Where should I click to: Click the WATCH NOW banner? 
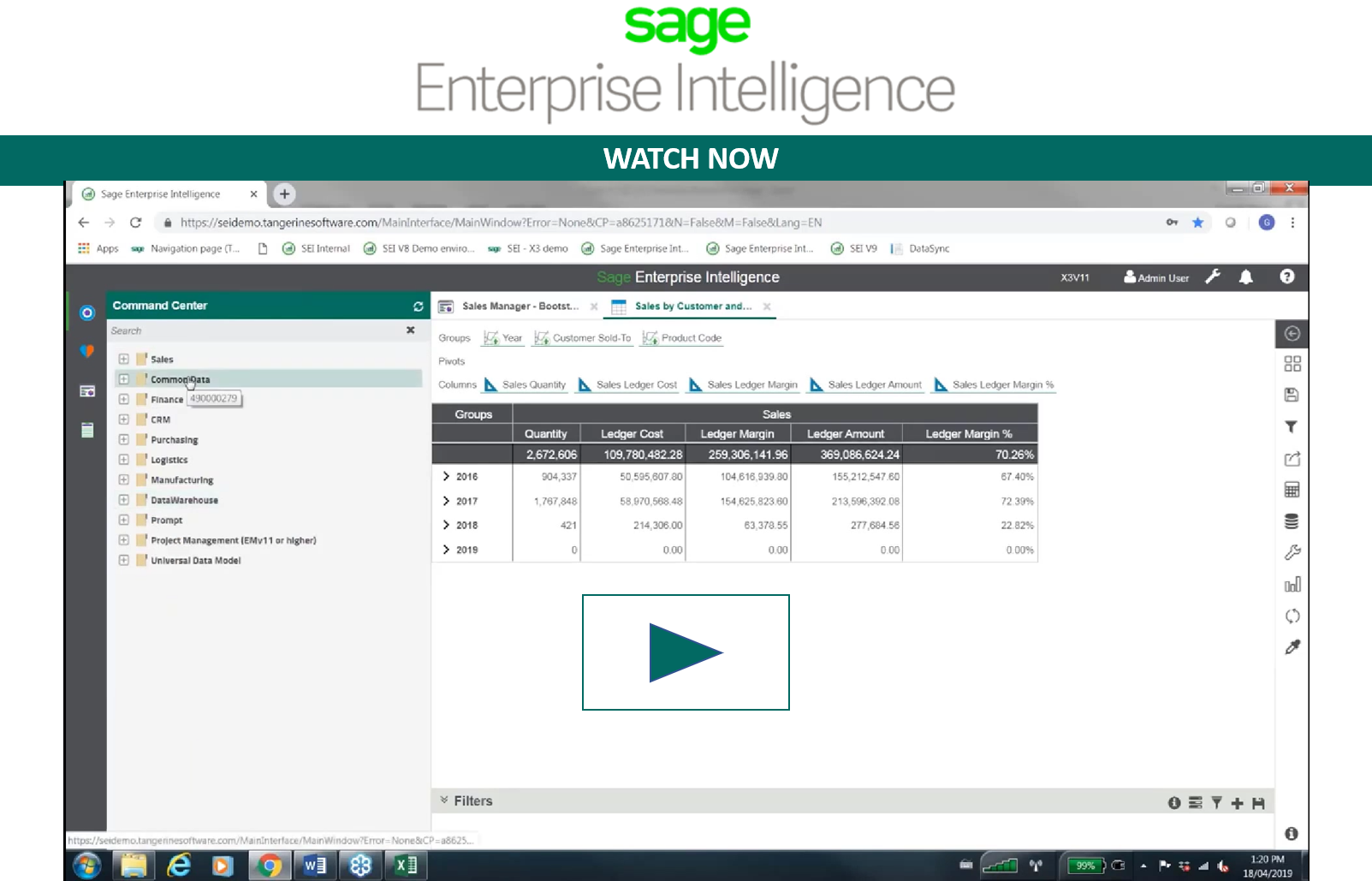tap(690, 158)
